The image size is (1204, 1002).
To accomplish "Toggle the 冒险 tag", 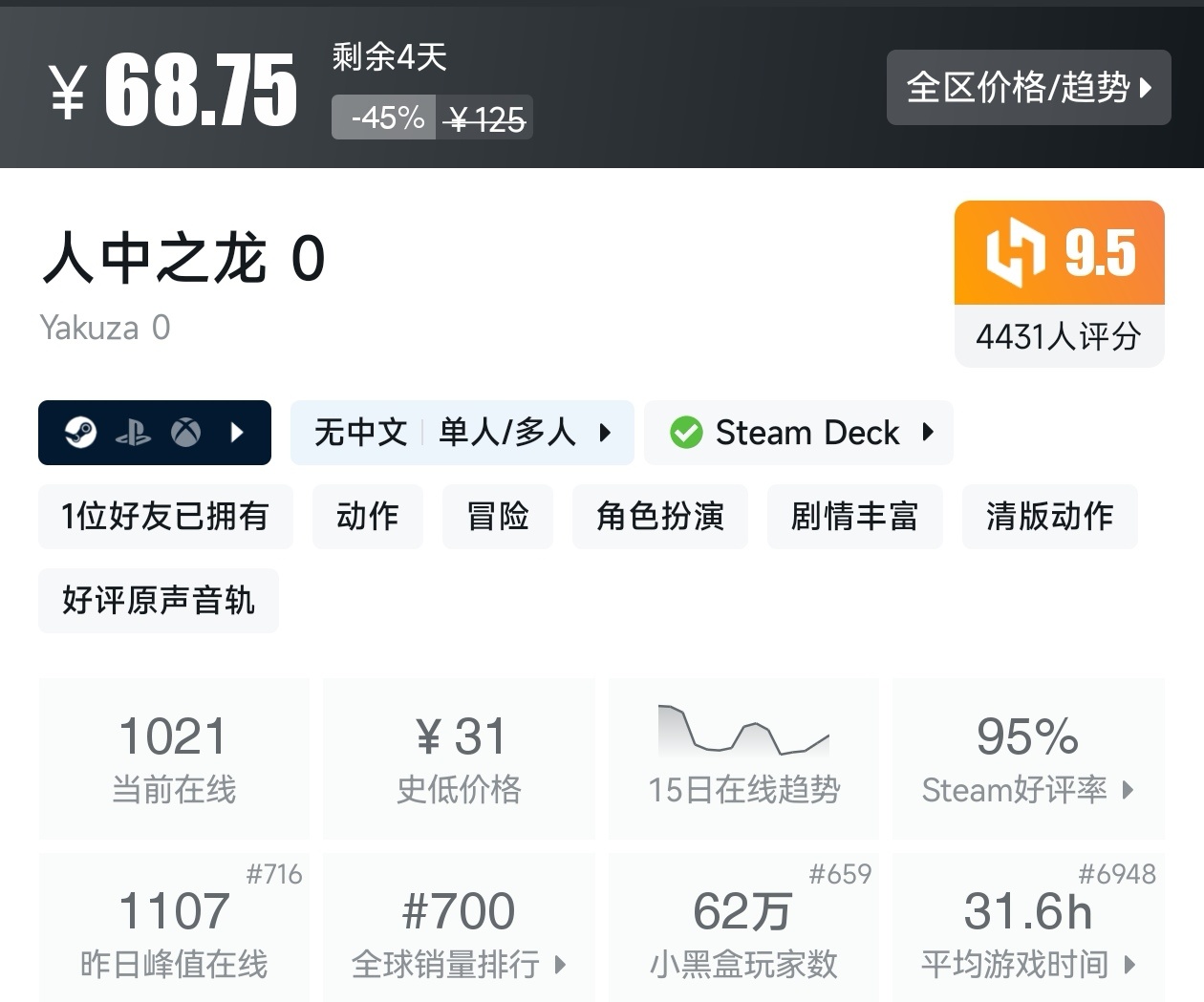I will coord(497,517).
